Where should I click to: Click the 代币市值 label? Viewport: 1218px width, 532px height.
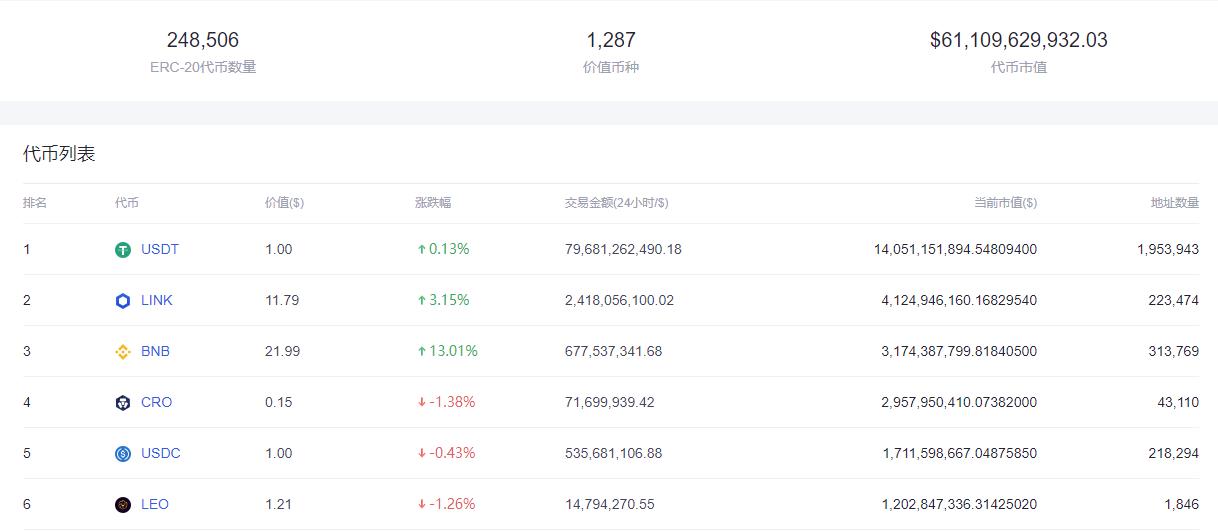click(x=1019, y=67)
